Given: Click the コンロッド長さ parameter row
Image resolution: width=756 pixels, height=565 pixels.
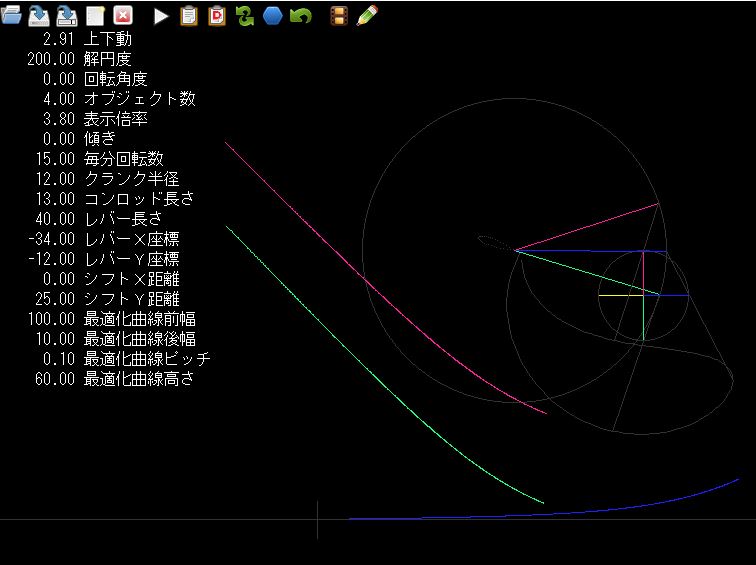Looking at the screenshot, I should (x=115, y=199).
